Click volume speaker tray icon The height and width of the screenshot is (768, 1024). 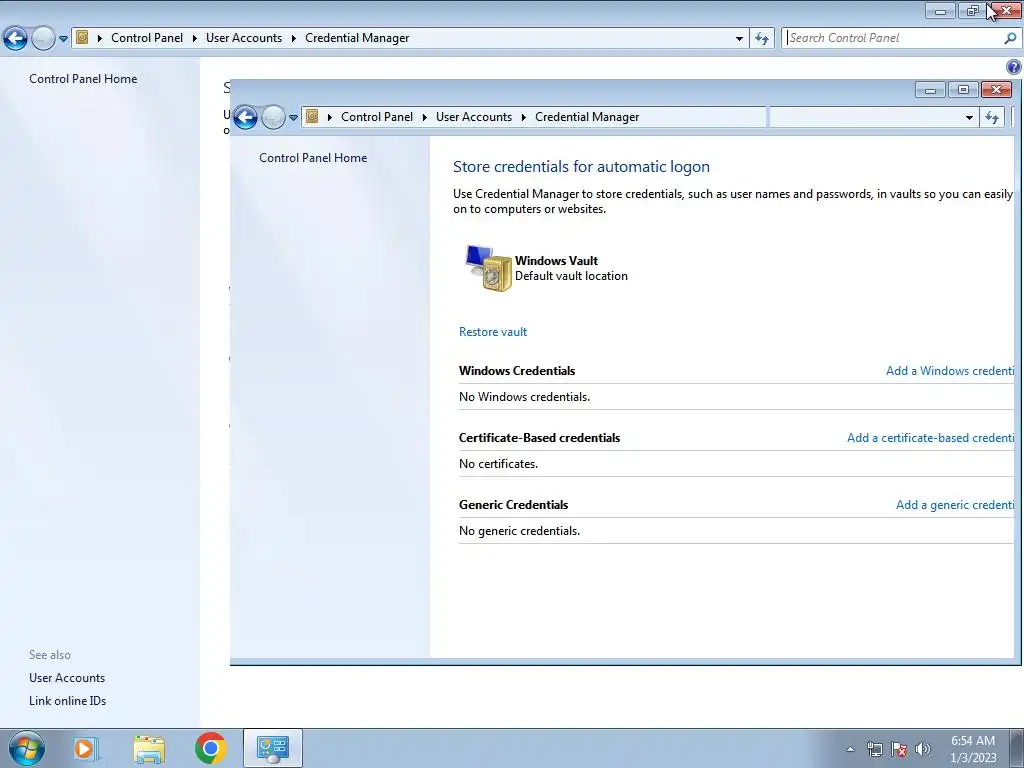[922, 749]
